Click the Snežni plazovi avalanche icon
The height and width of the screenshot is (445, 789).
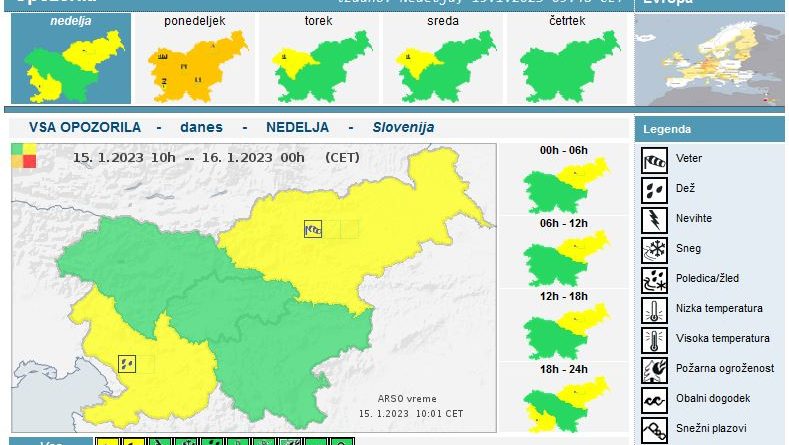[x=654, y=430]
